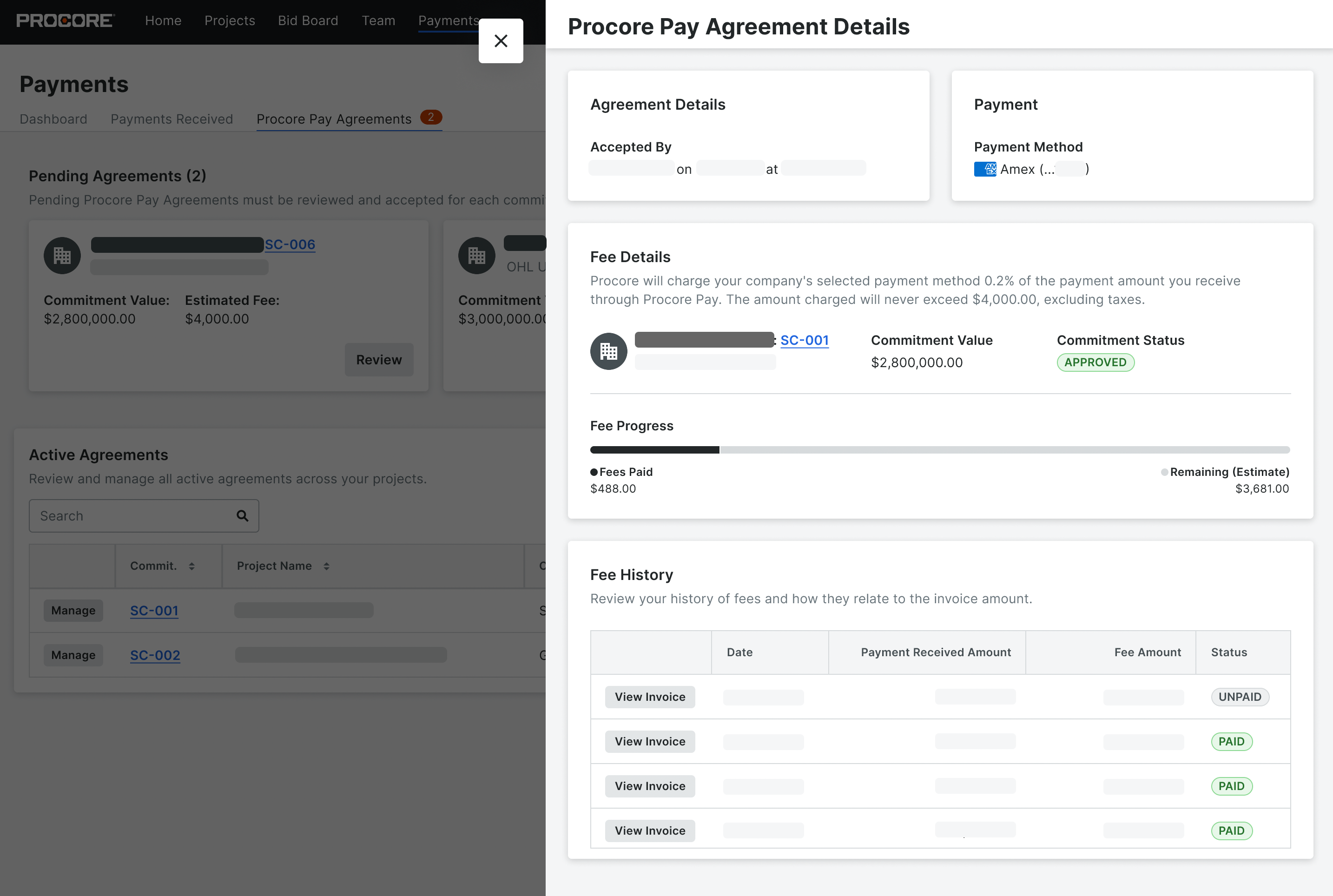Click the $4,000.00 Estimated Fee on the SC-006 card
Screen dimensions: 1333x896
(x=217, y=319)
